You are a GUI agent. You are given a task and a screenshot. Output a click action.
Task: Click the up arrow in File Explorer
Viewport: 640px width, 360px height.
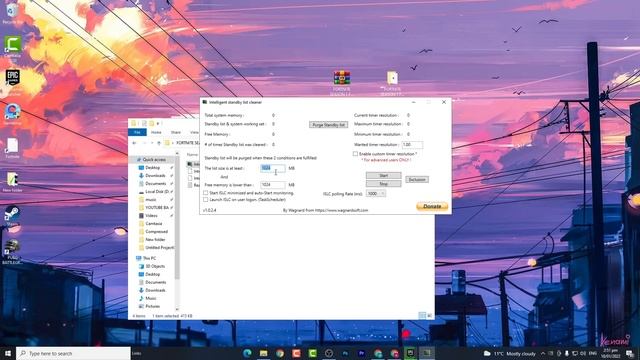pyautogui.click(x=159, y=143)
